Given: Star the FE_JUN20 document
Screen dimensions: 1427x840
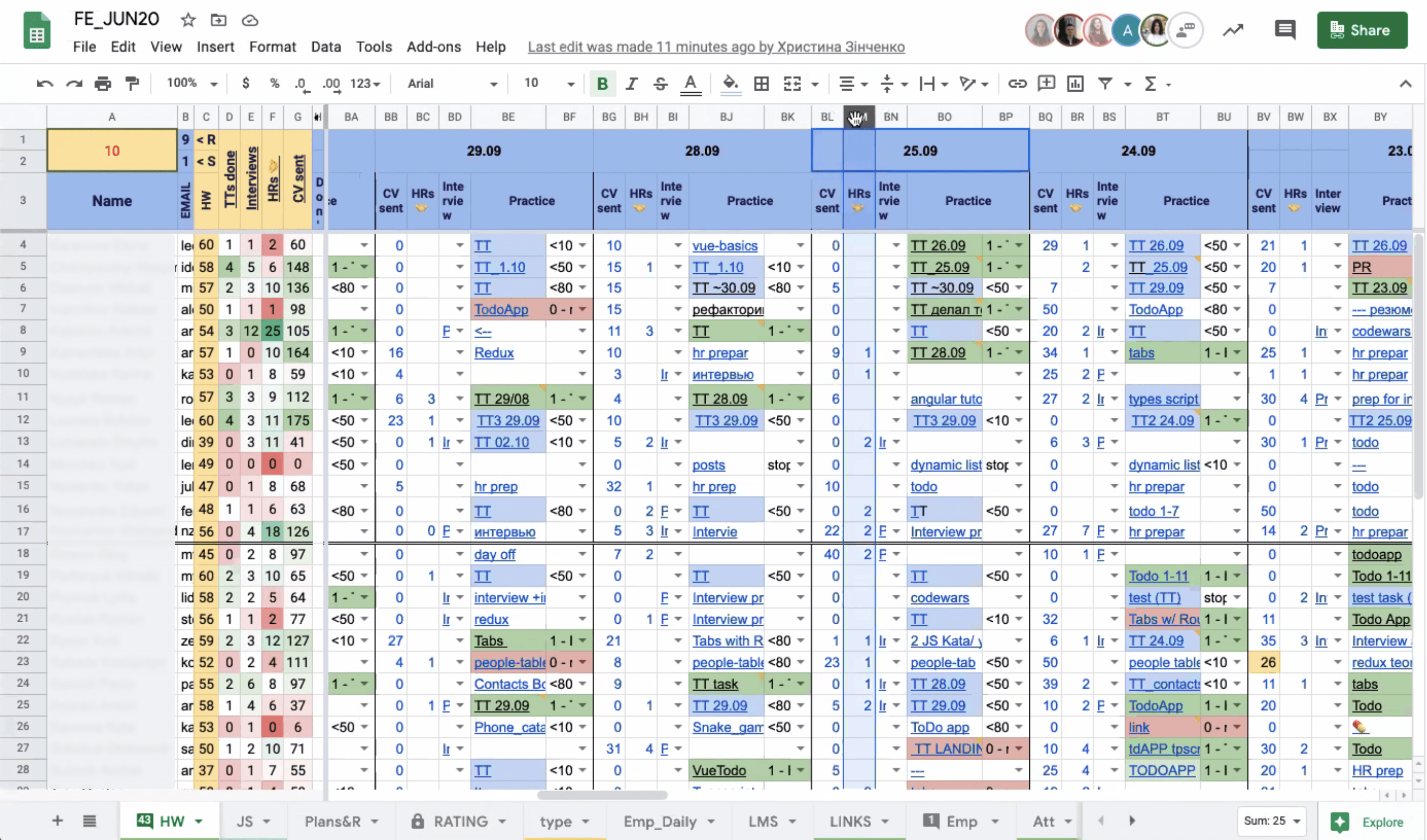Looking at the screenshot, I should [188, 20].
